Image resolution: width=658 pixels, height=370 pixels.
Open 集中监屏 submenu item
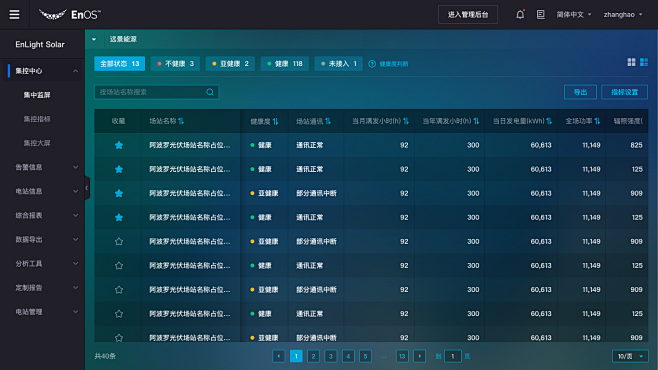37,95
